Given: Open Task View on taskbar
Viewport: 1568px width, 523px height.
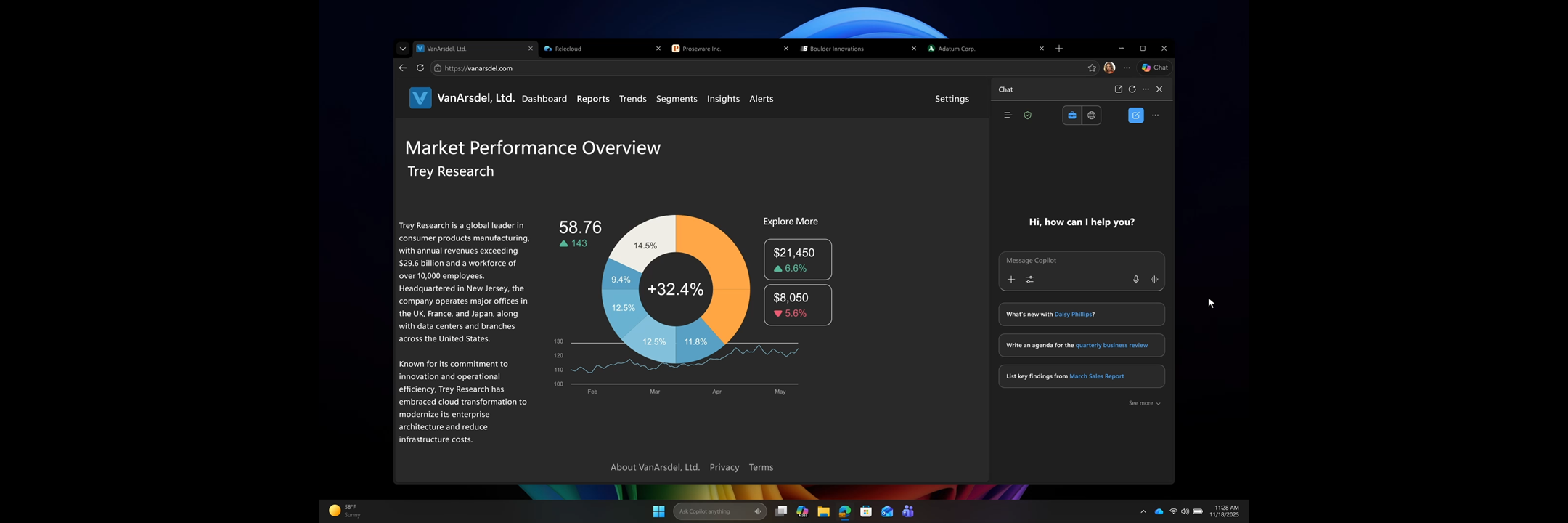Looking at the screenshot, I should [781, 511].
